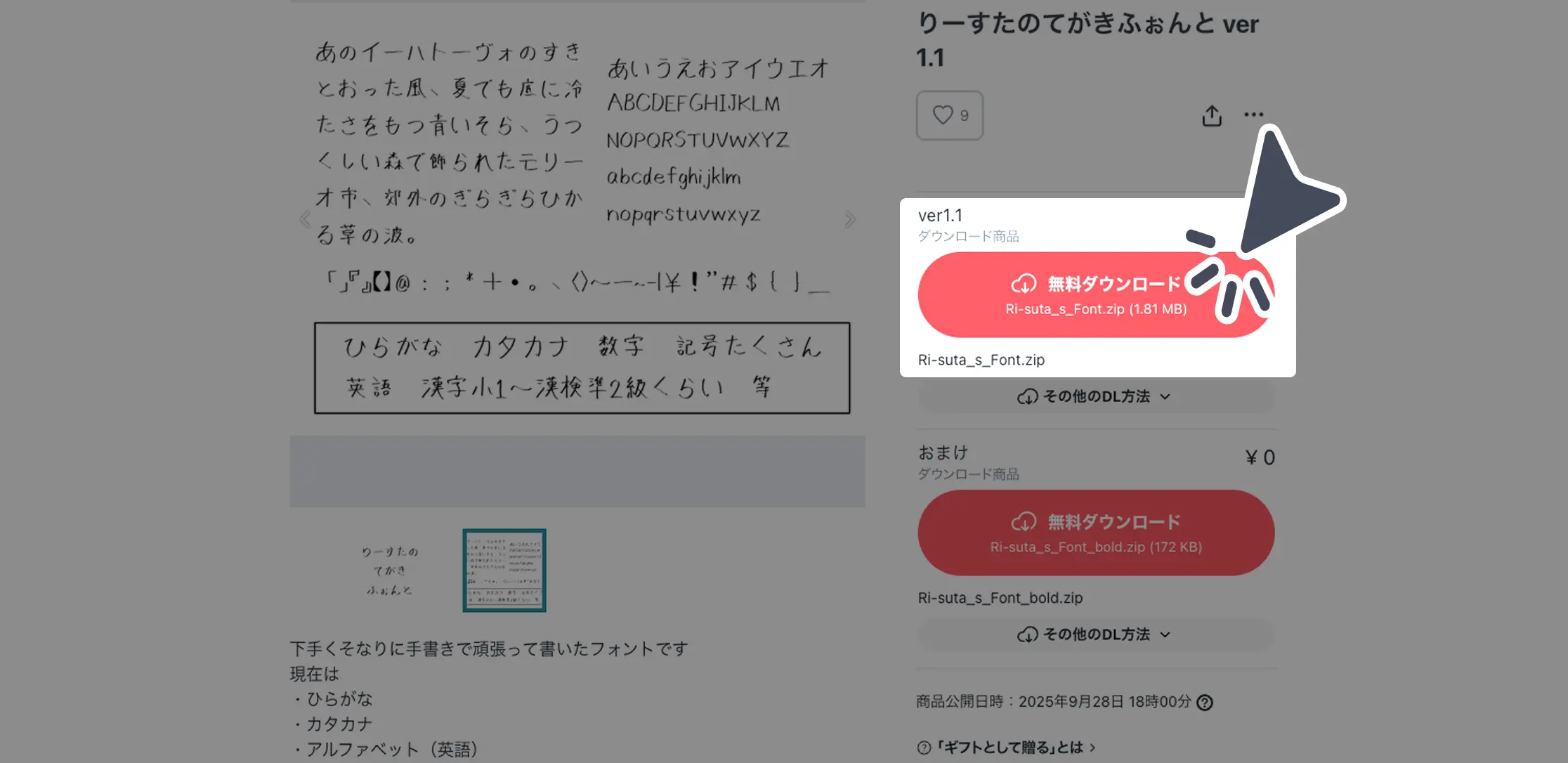Open the Ri-suta_s_Font_bold.zip file link
The height and width of the screenshot is (763, 1568).
pos(1000,597)
